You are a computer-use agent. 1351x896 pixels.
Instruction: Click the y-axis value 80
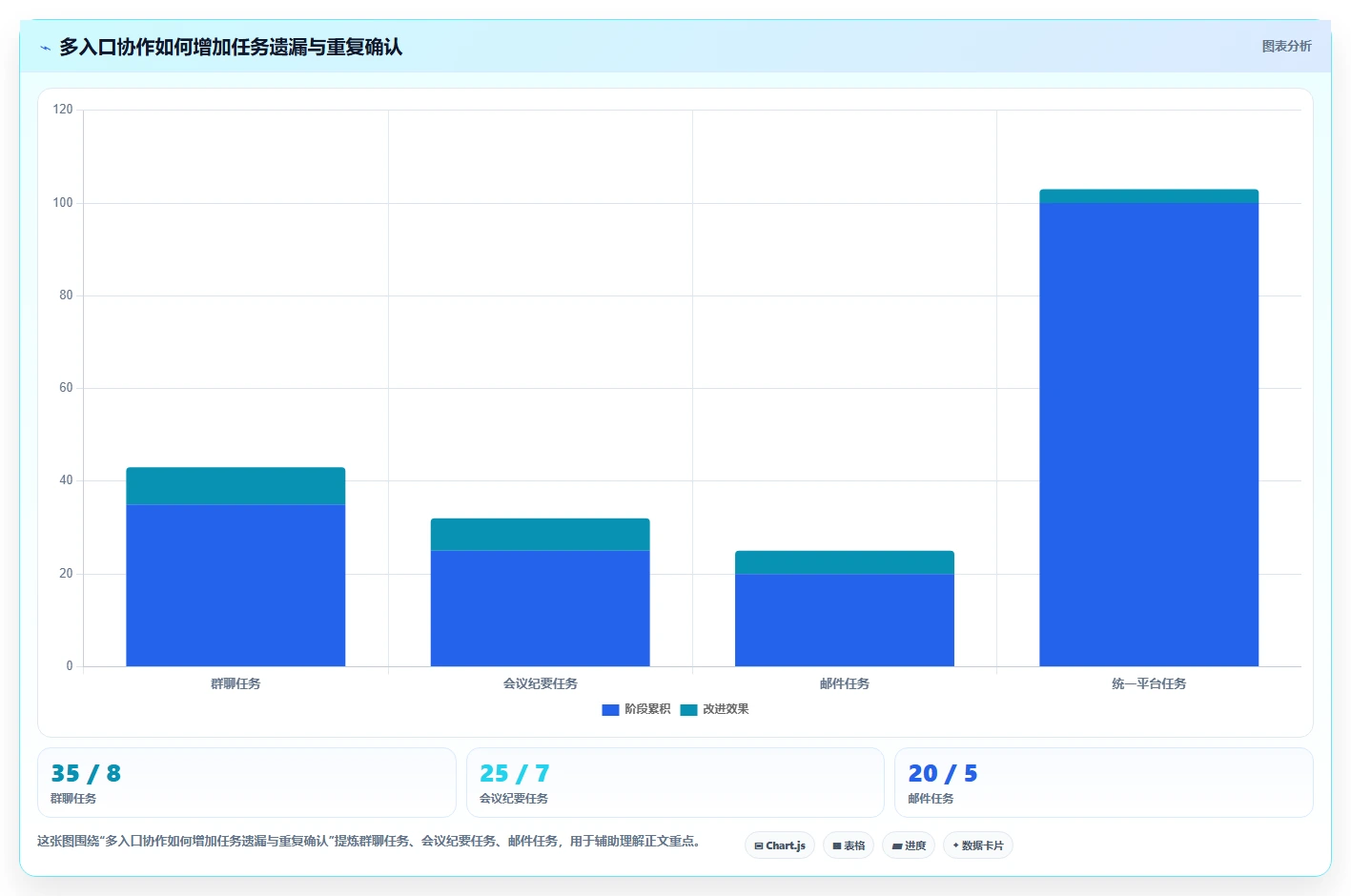[x=66, y=295]
